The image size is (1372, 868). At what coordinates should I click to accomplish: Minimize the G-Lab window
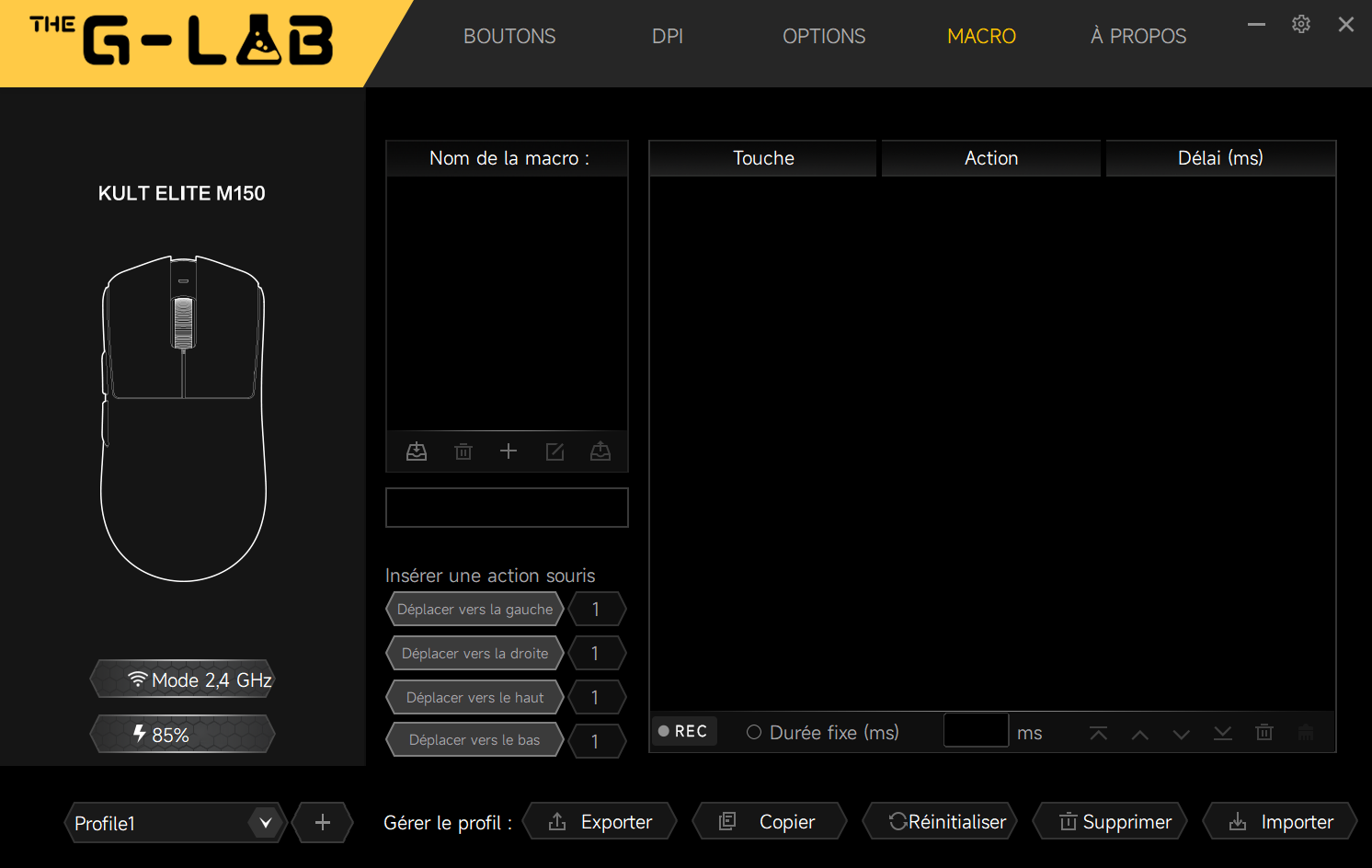(1256, 24)
